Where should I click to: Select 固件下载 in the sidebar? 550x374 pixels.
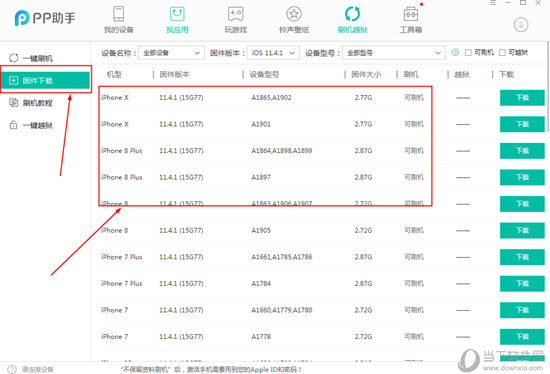(46, 80)
